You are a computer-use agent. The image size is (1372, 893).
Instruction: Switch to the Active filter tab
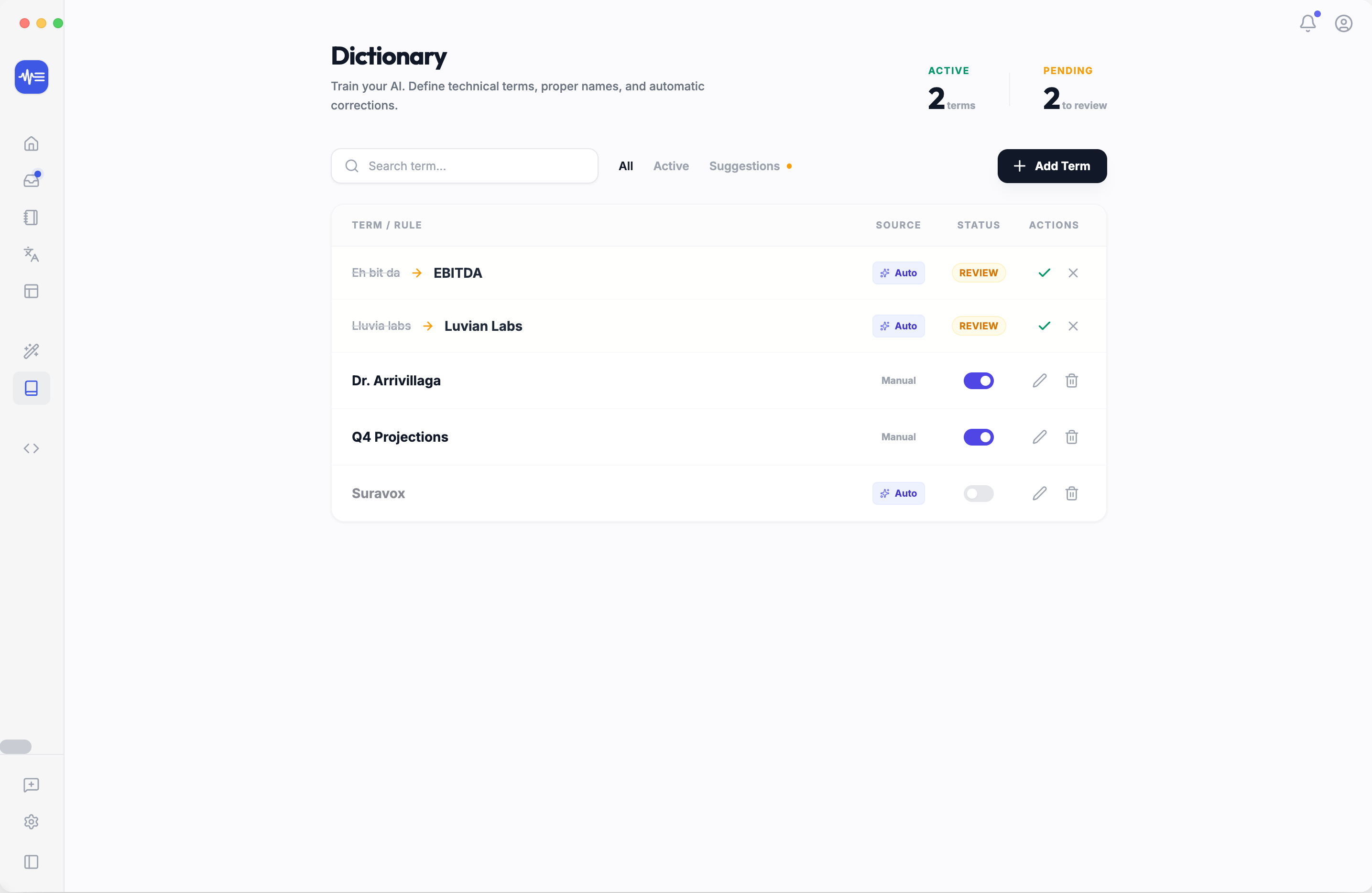pyautogui.click(x=671, y=166)
